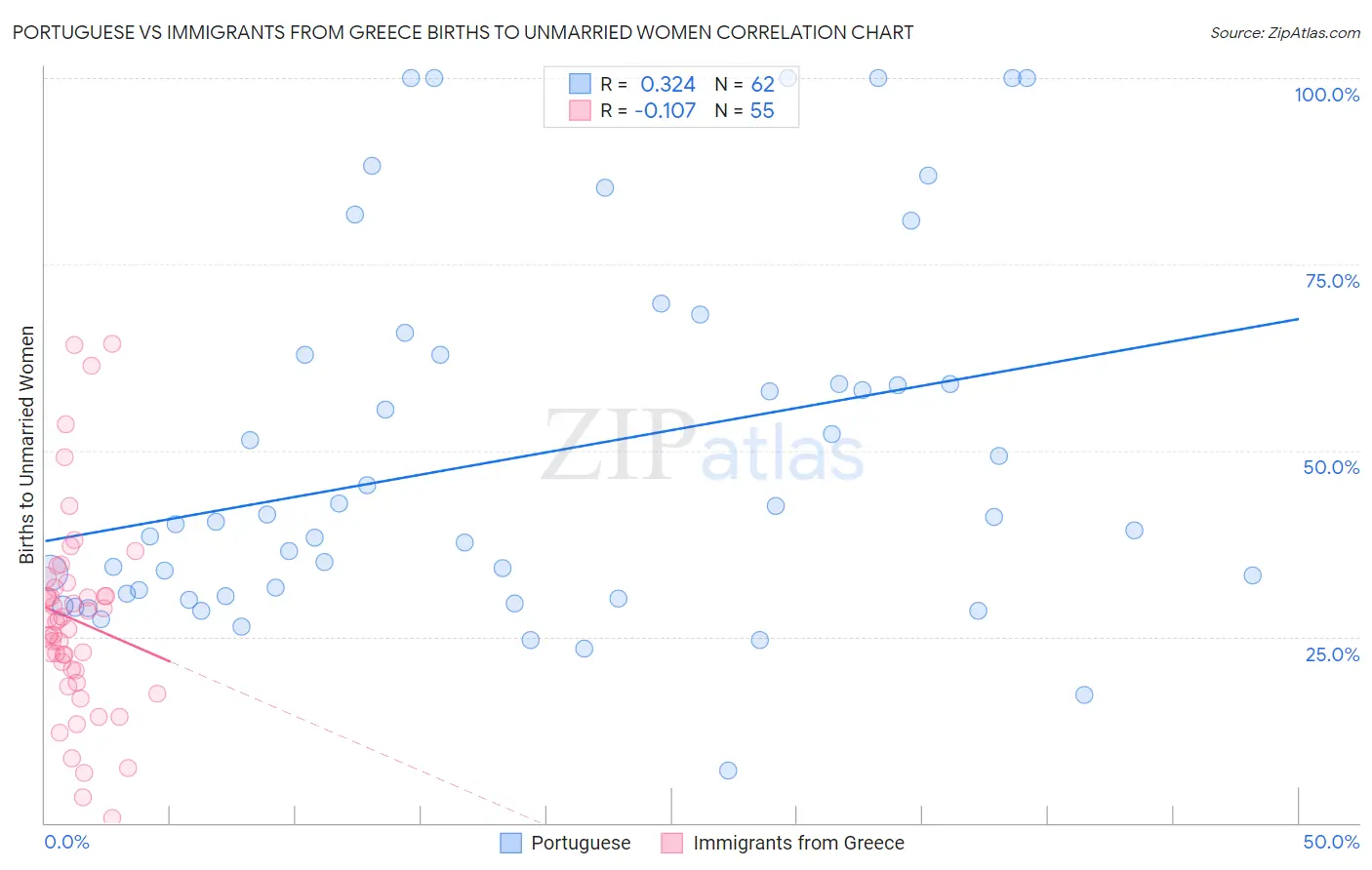Click the pink swatch beside R = -0.107
Viewport: 1372px width, 870px height.
pyautogui.click(x=580, y=110)
